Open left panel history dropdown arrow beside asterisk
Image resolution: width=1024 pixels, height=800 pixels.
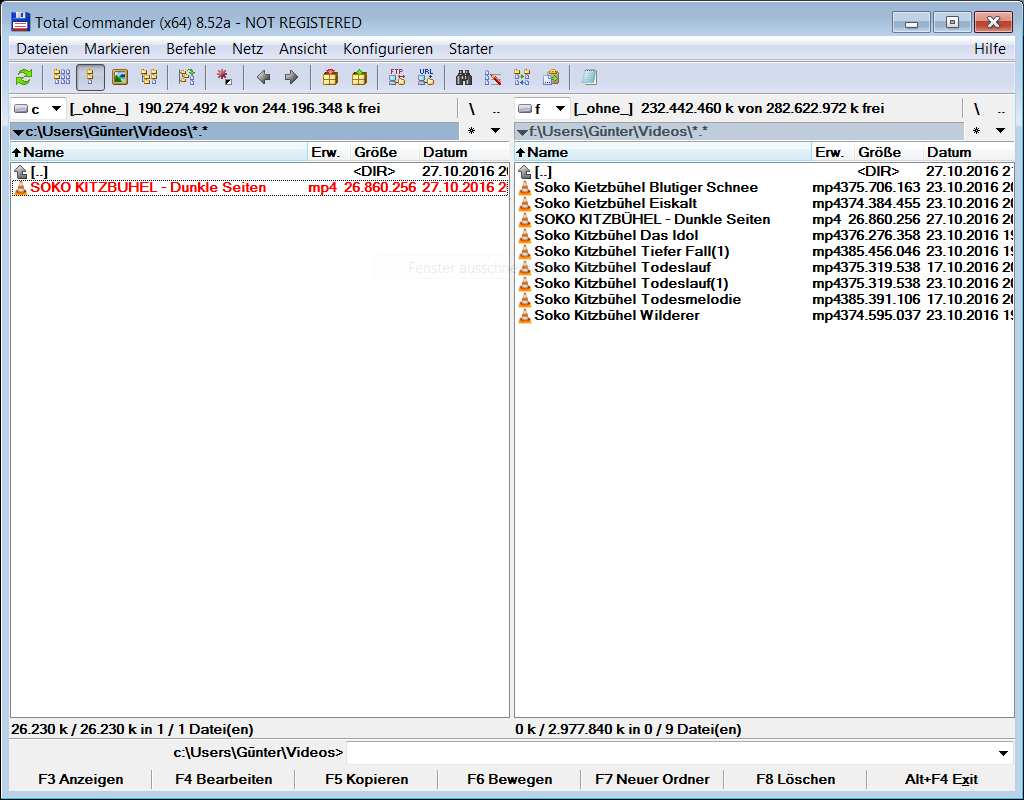496,131
